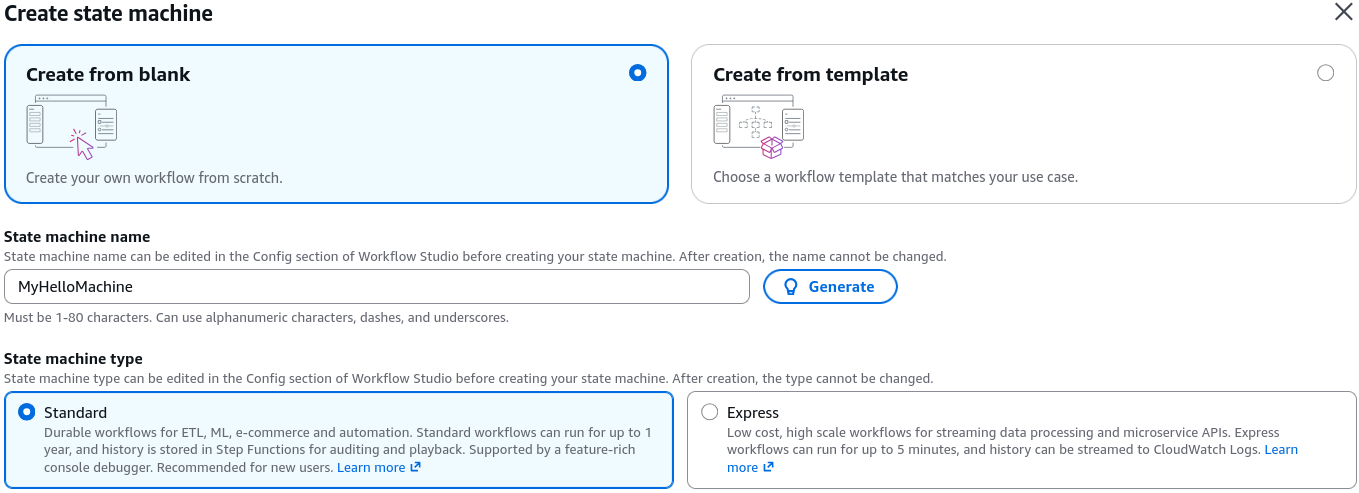This screenshot has height=493, width=1359.
Task: Focus the State machine name input field
Action: click(x=377, y=287)
